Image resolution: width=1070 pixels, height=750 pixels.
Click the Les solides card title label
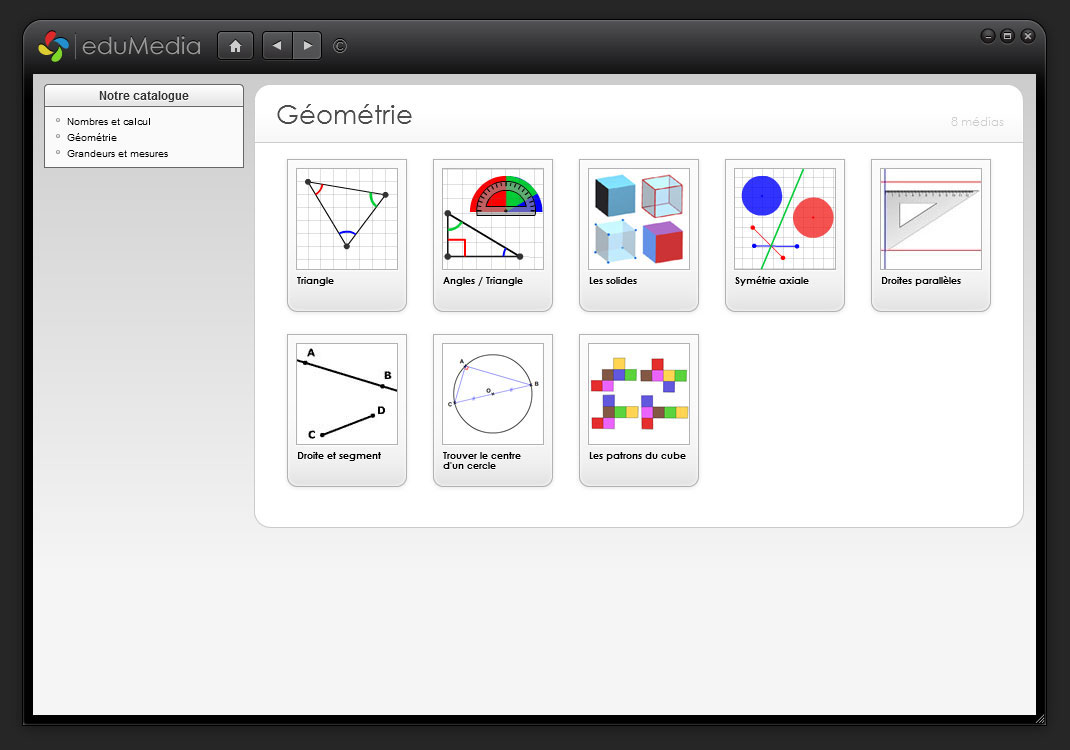point(613,281)
